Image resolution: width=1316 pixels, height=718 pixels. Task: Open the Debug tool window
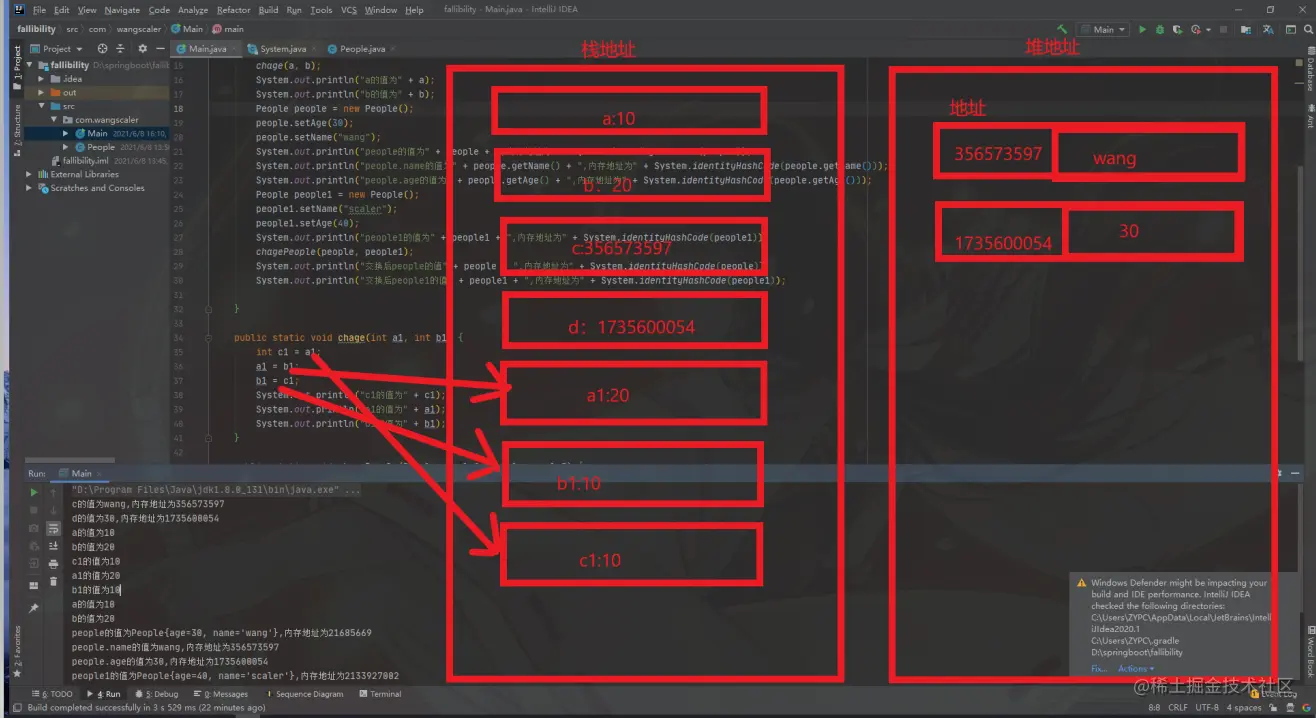159,694
